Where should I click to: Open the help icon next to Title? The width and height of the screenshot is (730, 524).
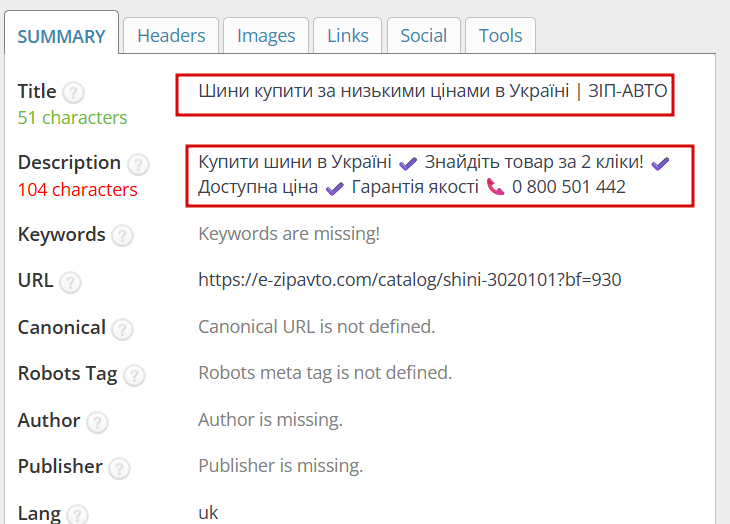point(73,93)
